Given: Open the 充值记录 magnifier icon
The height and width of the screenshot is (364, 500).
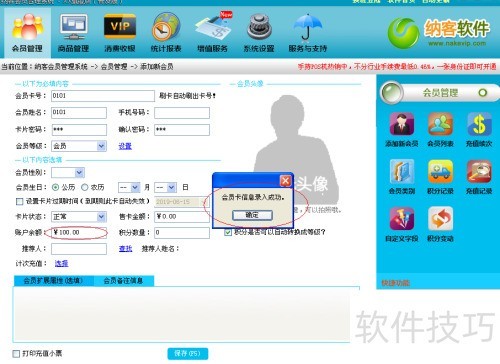Looking at the screenshot, I should [479, 171].
